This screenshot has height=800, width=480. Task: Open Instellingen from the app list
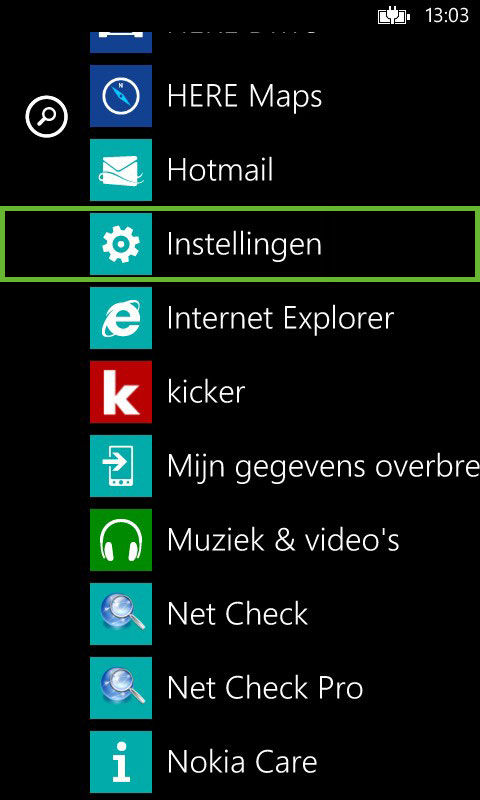click(240, 244)
